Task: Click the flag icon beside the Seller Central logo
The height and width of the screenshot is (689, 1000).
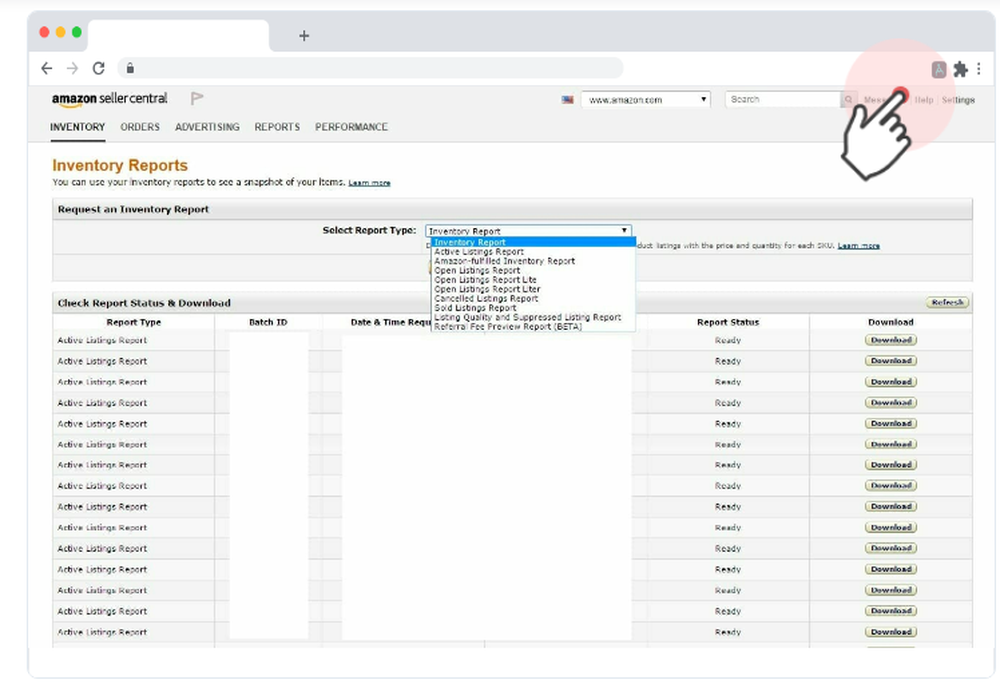Action: (197, 98)
